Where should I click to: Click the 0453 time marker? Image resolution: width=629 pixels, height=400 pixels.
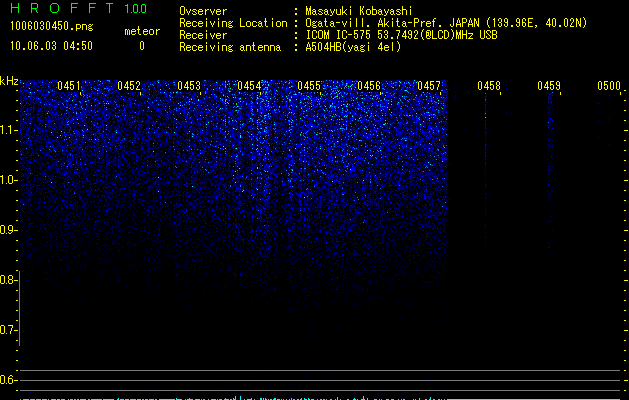click(x=189, y=86)
